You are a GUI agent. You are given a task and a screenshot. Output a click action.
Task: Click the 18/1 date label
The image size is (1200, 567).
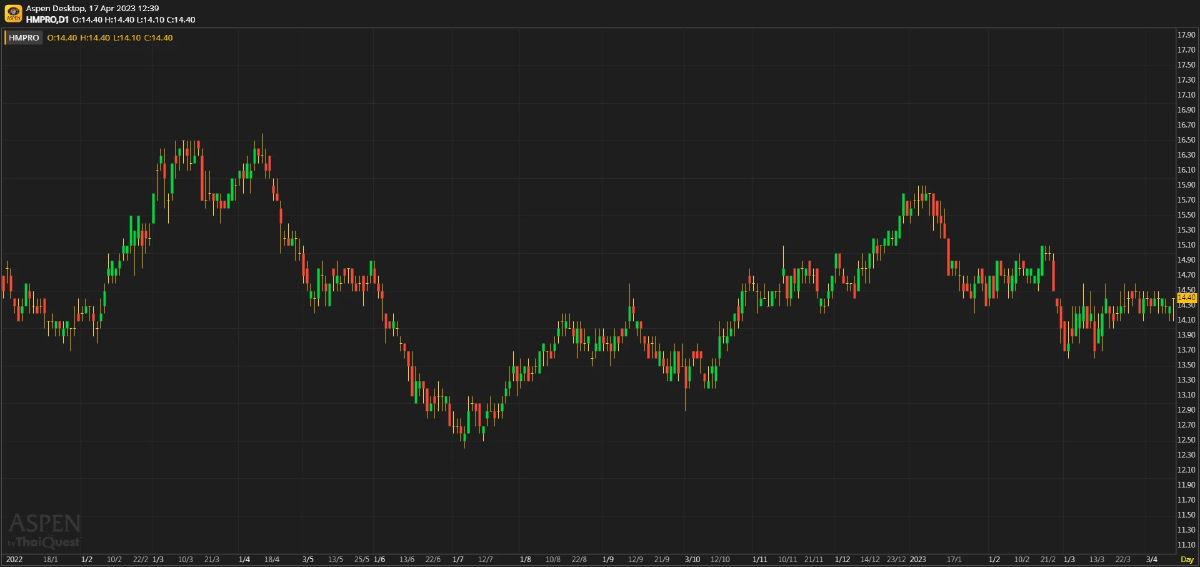51,559
